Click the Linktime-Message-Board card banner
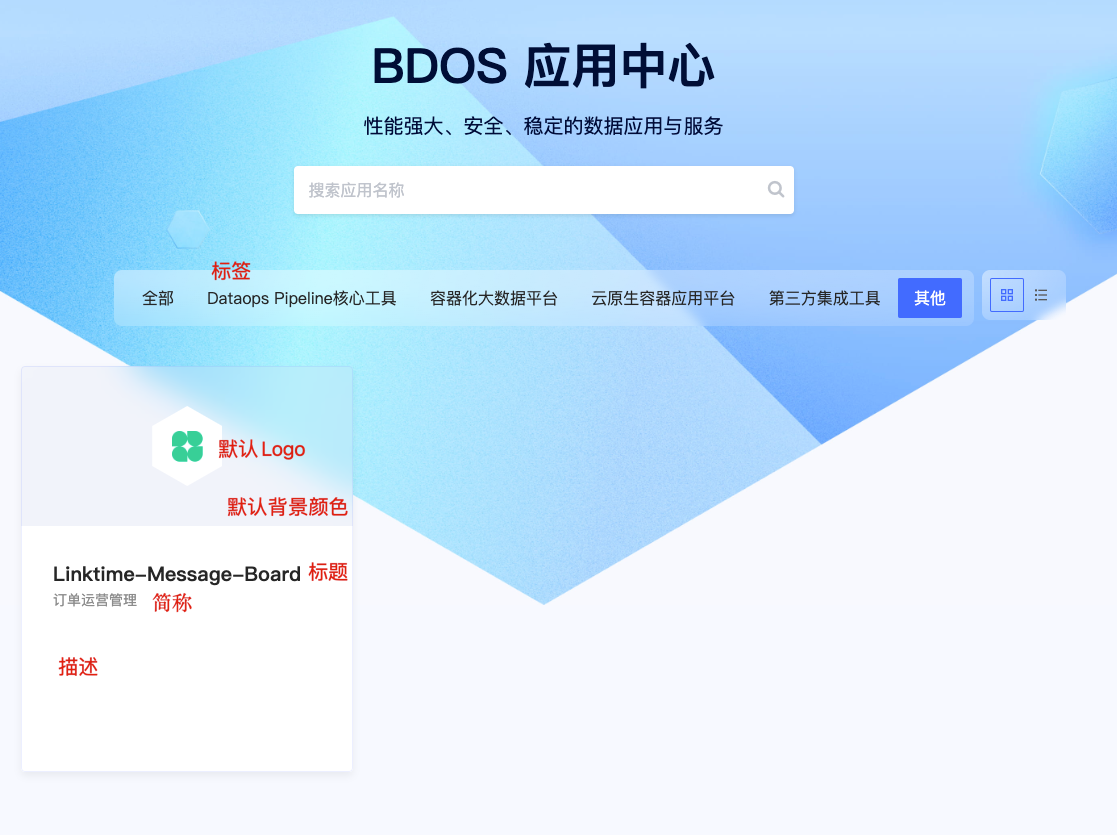This screenshot has height=835, width=1117. point(187,447)
